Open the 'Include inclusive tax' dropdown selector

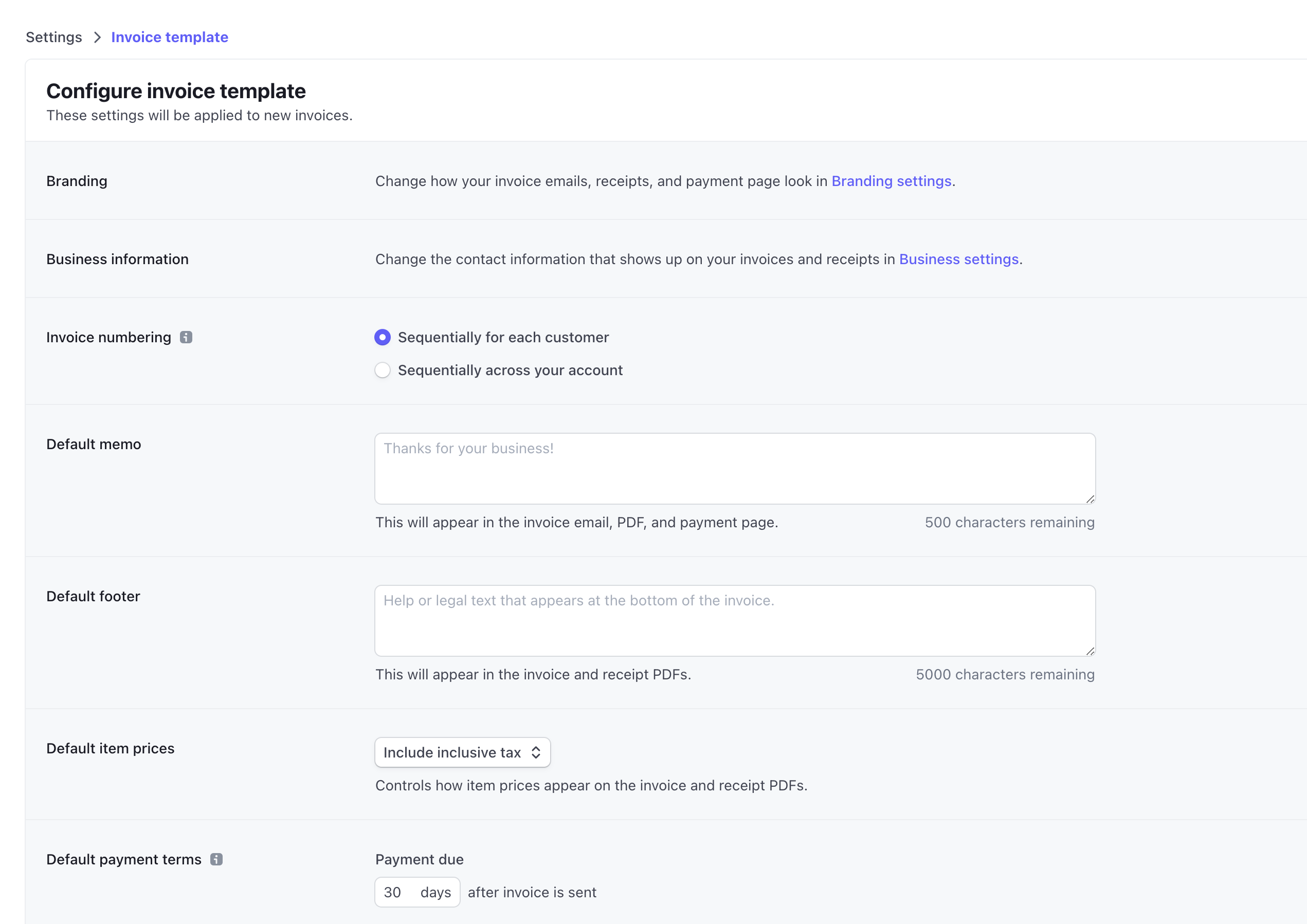pos(462,752)
